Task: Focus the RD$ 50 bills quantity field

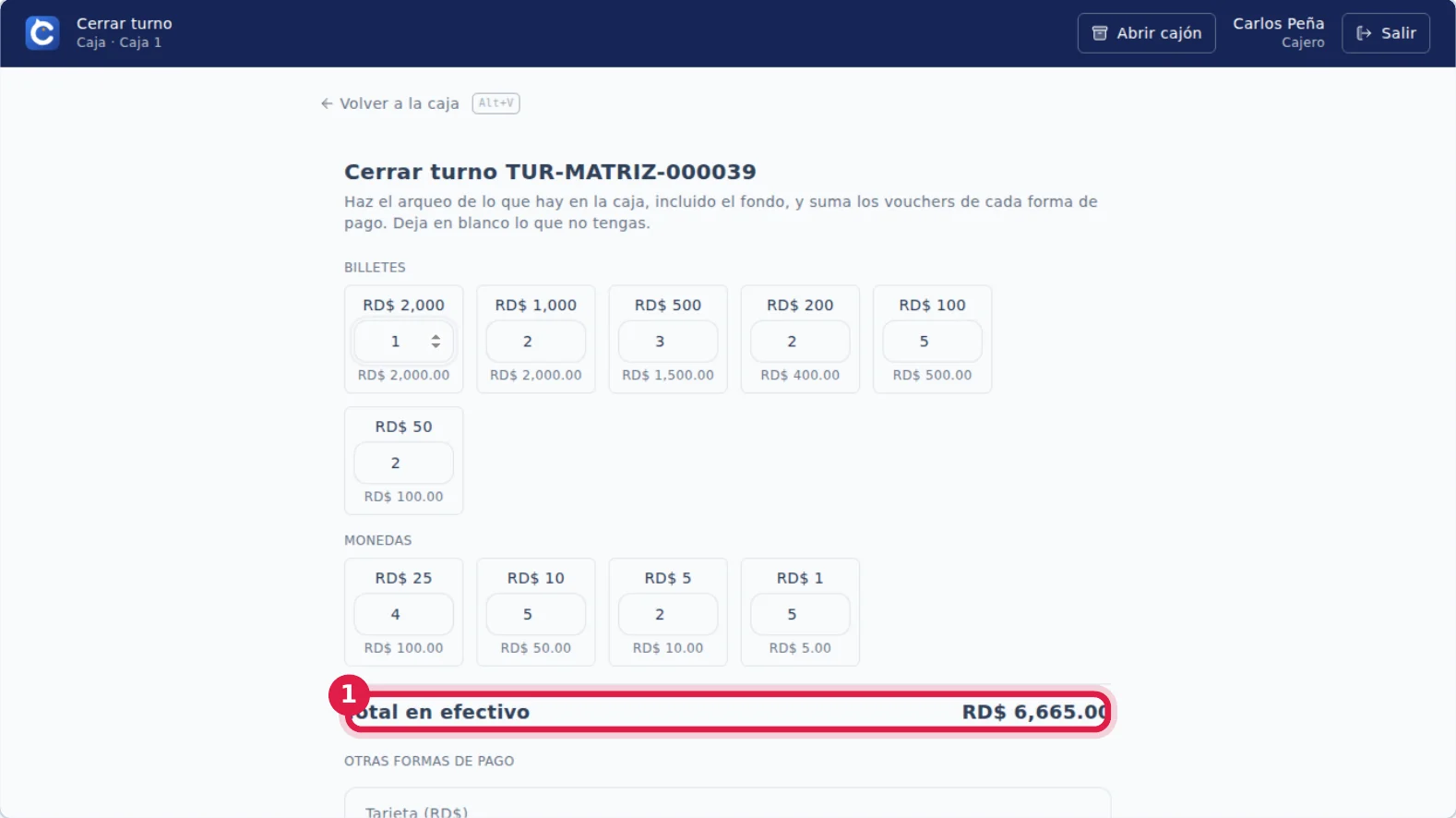Action: (x=403, y=463)
